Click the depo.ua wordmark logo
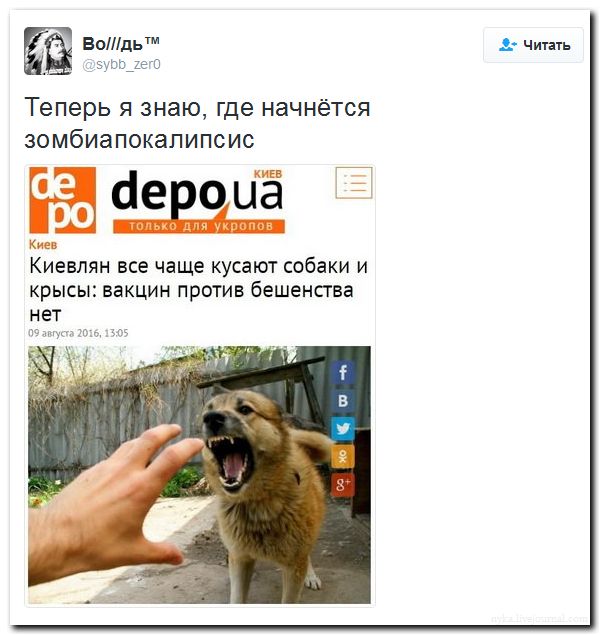Screen dimensions: 601x636 click(197, 195)
